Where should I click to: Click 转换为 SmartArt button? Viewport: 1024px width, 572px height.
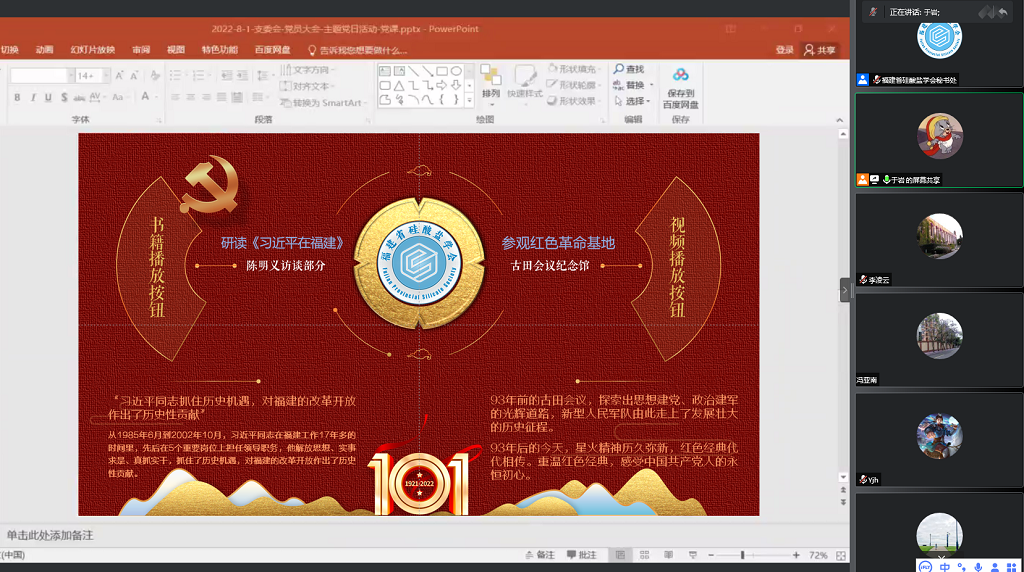coord(323,103)
